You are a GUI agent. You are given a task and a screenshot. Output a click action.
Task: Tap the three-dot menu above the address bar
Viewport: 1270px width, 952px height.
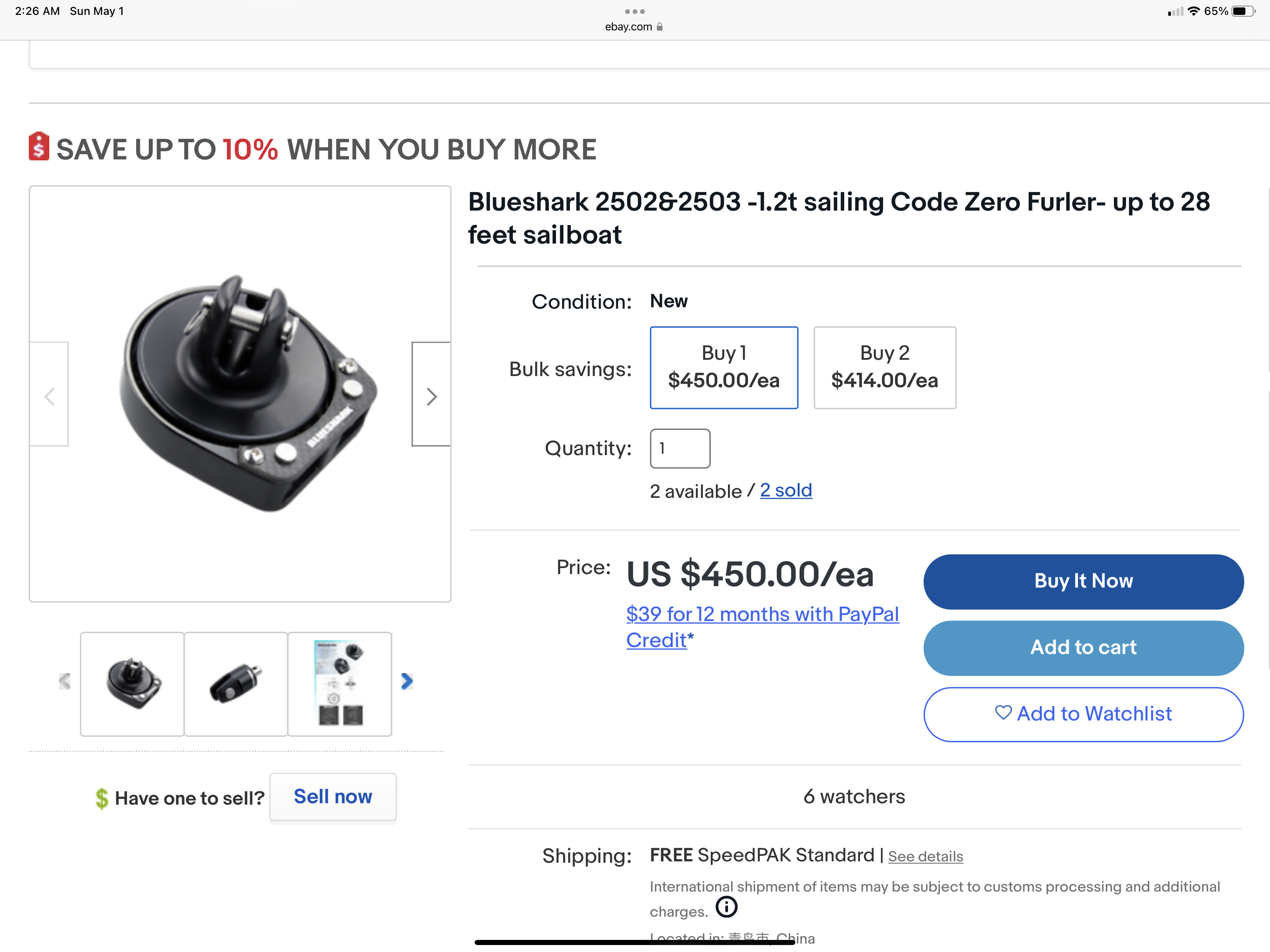635,11
